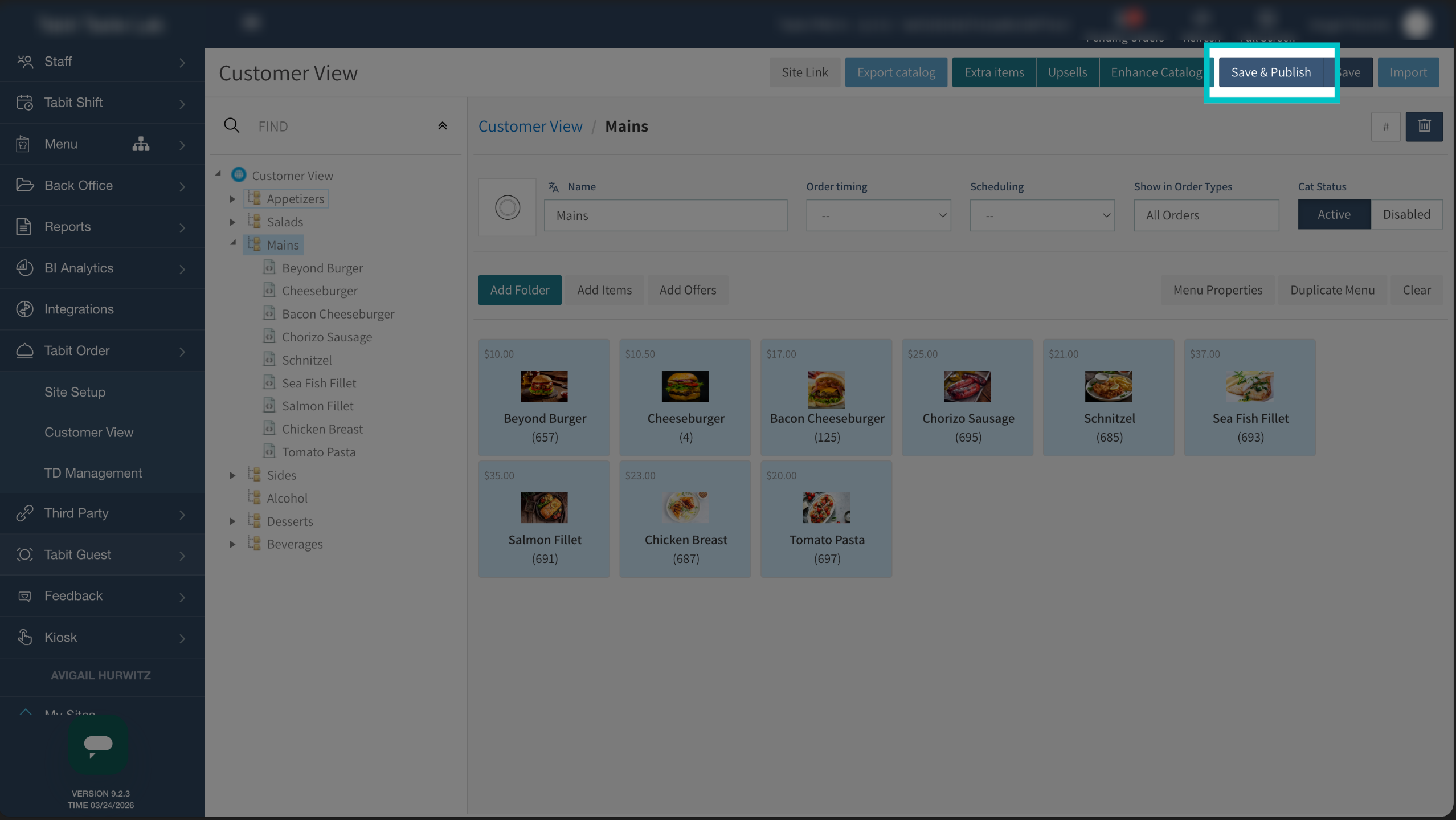The image size is (1456, 820).
Task: Set category status to Disabled
Action: (1406, 214)
